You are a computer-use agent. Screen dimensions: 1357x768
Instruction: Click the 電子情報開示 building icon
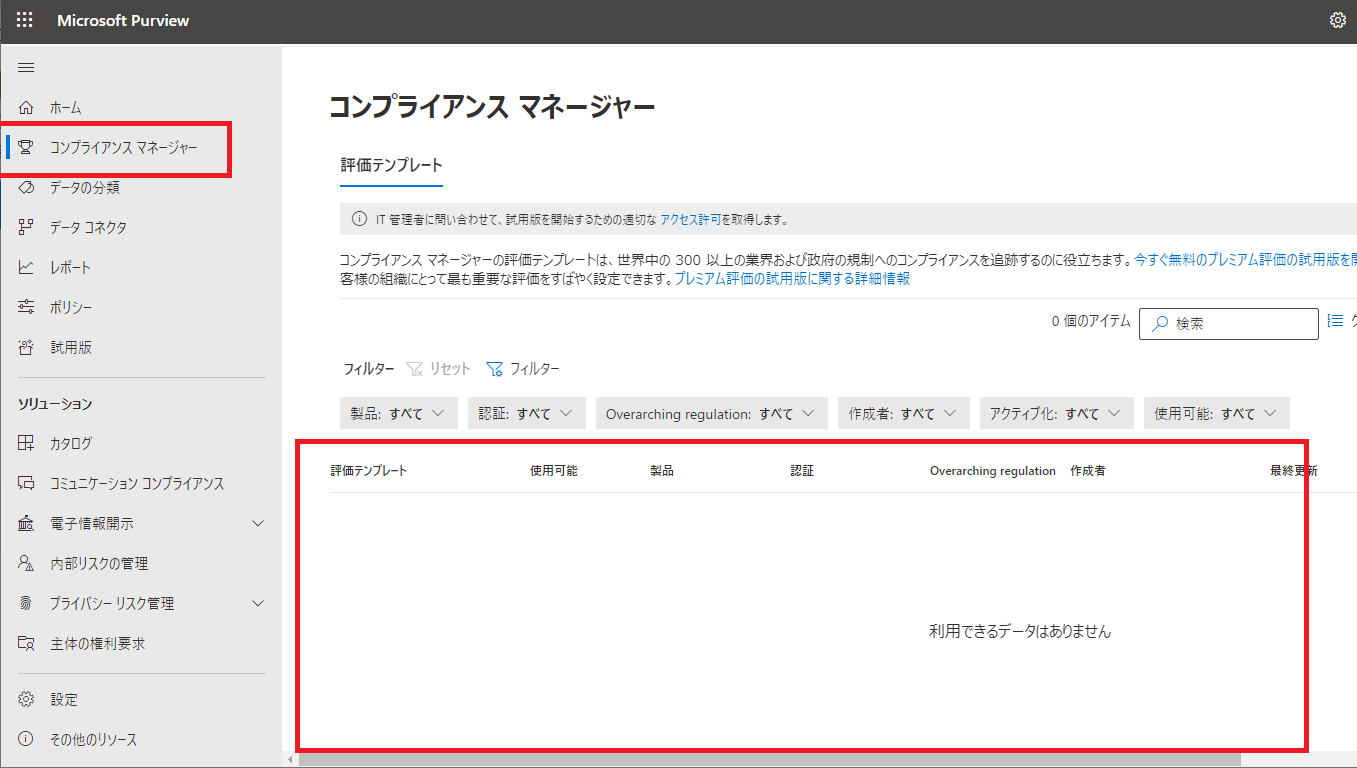[27, 523]
